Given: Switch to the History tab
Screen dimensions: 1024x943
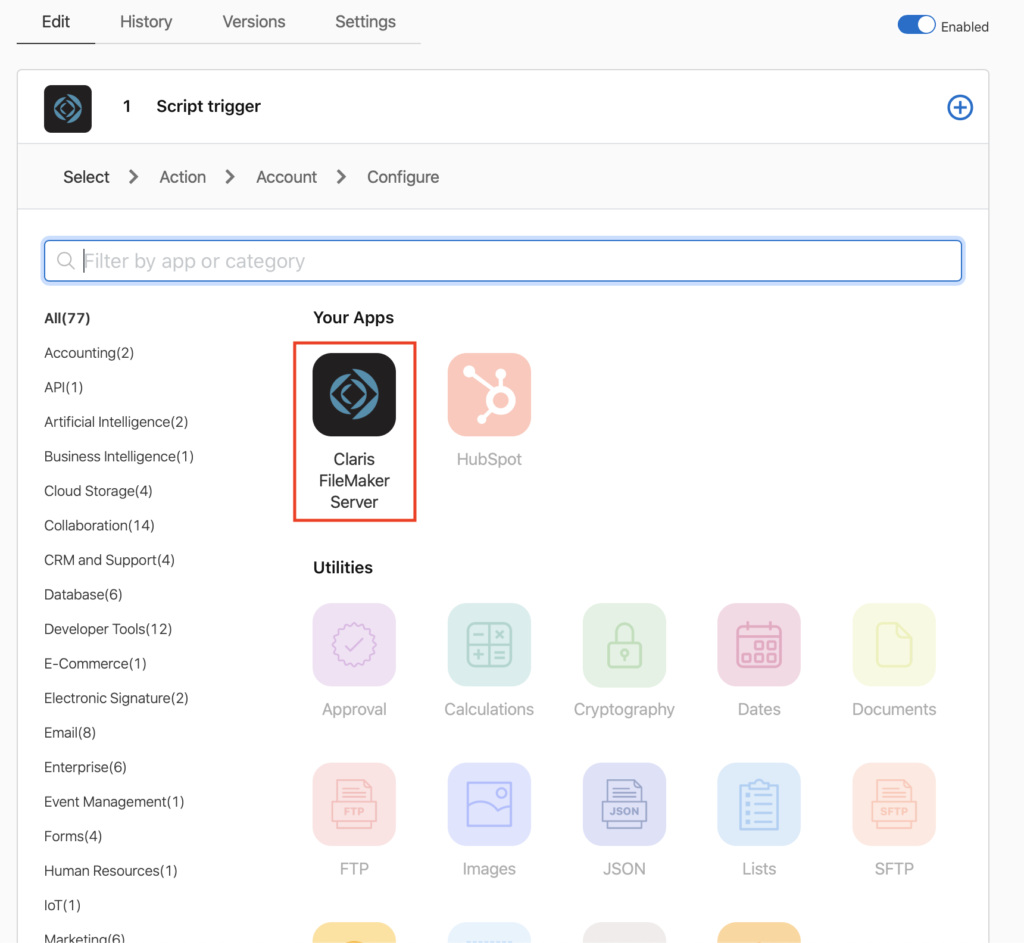Looking at the screenshot, I should coord(146,22).
